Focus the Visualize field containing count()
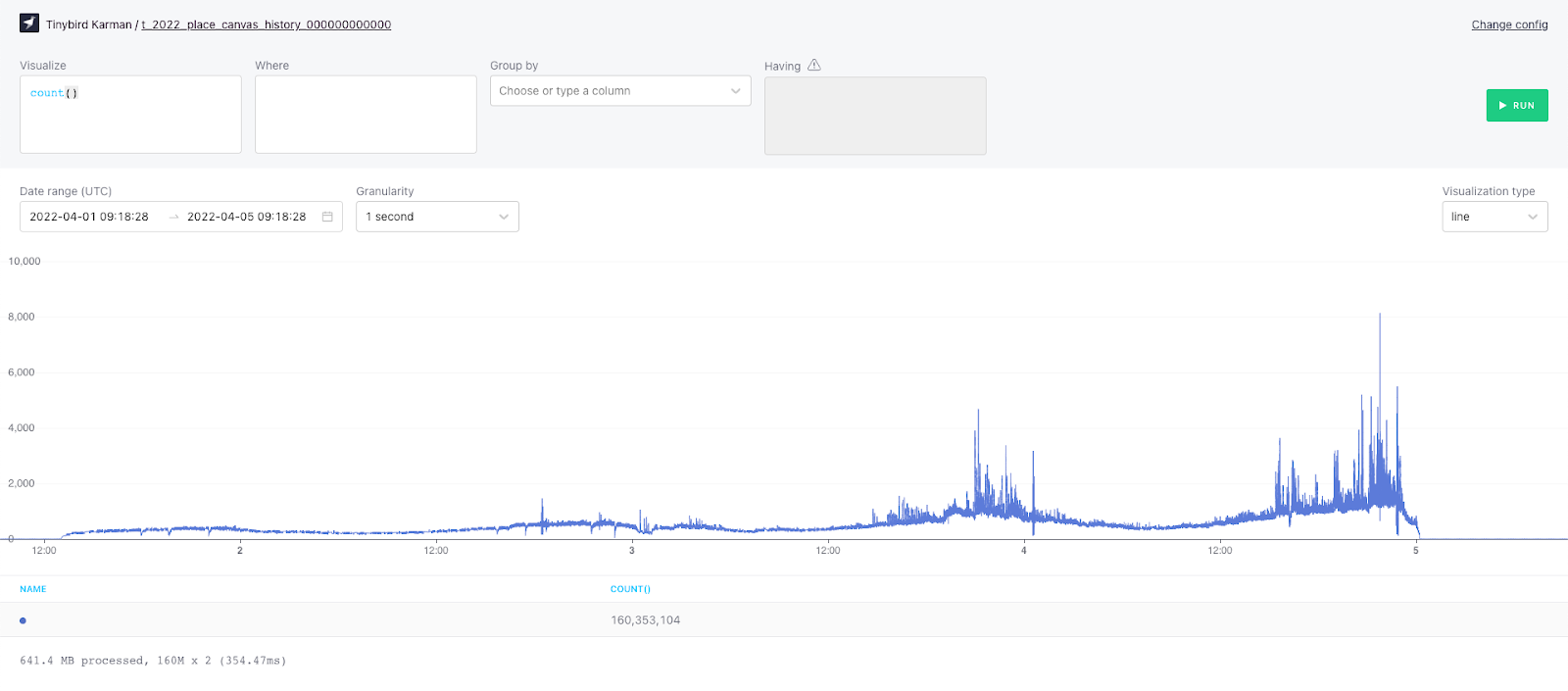The width and height of the screenshot is (1568, 691). (x=130, y=115)
